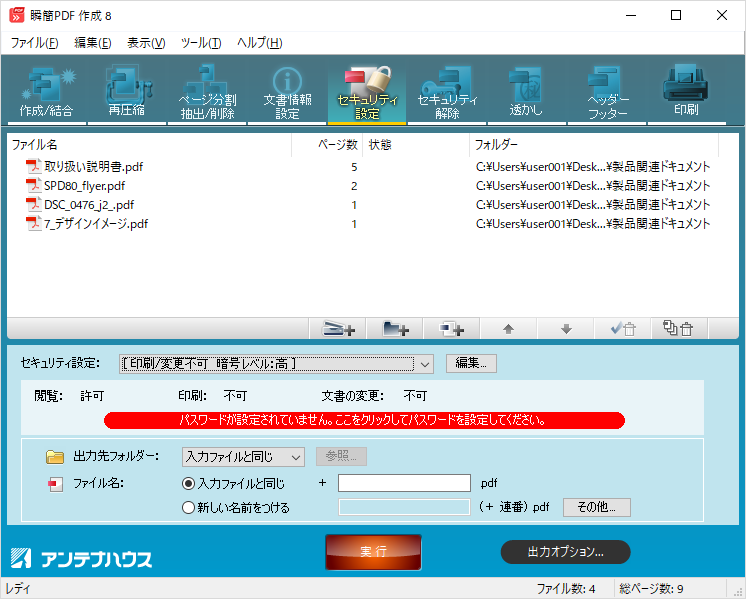Click the PDF icon of 取り扱い説明書.pdf
This screenshot has width=746, height=599.
pyautogui.click(x=33, y=167)
